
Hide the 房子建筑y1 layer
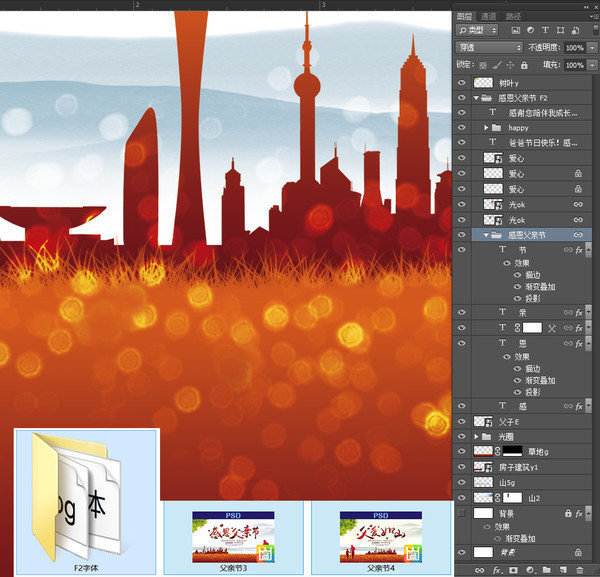[x=462, y=467]
